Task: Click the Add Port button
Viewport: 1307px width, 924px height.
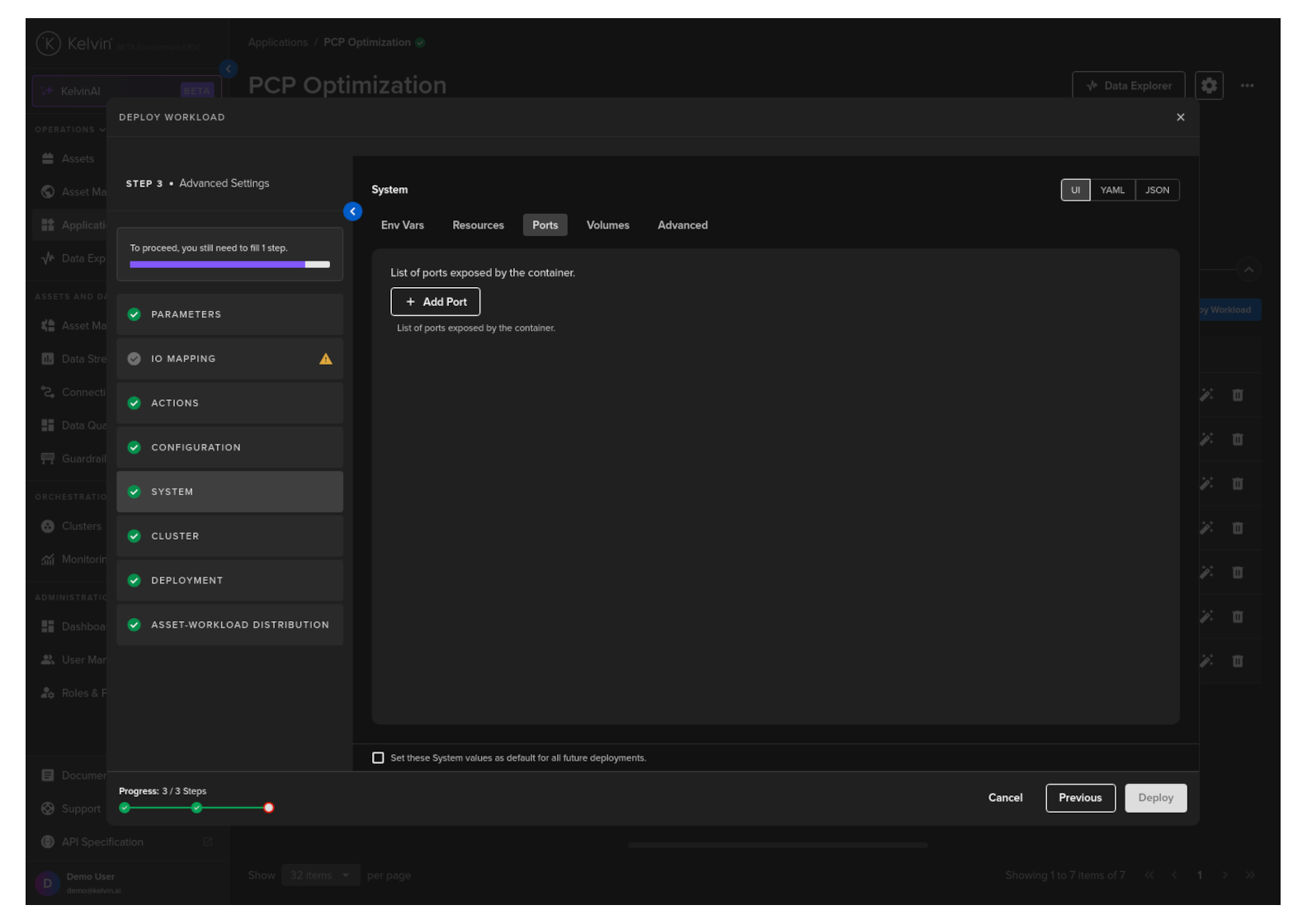Action: coord(435,302)
